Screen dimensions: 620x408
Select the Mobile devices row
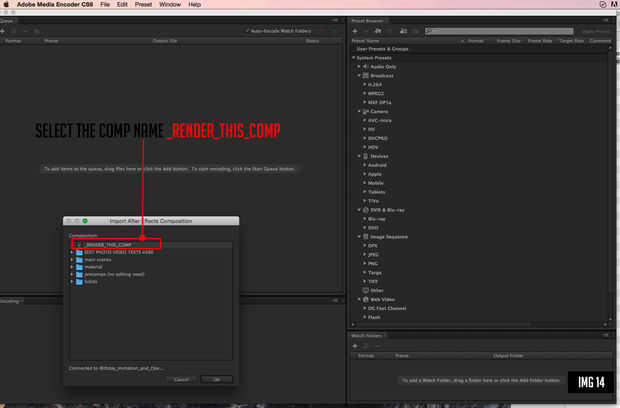pos(480,183)
